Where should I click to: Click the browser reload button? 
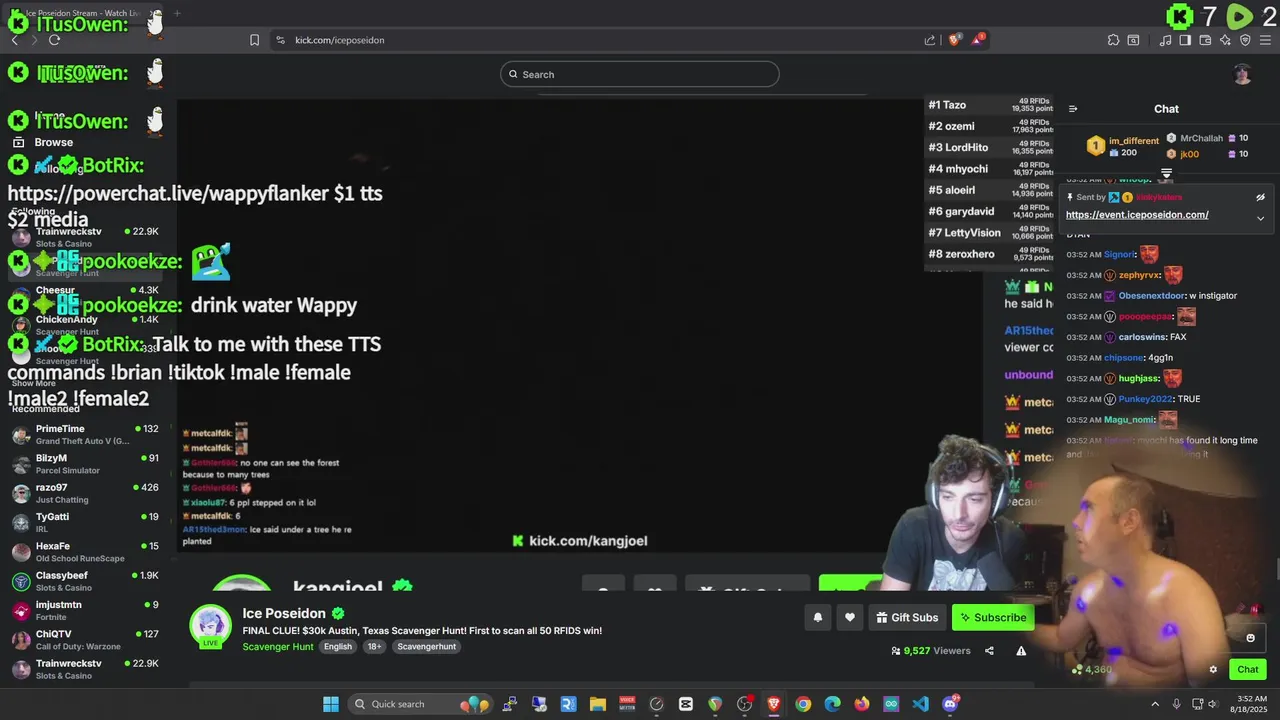(x=54, y=40)
